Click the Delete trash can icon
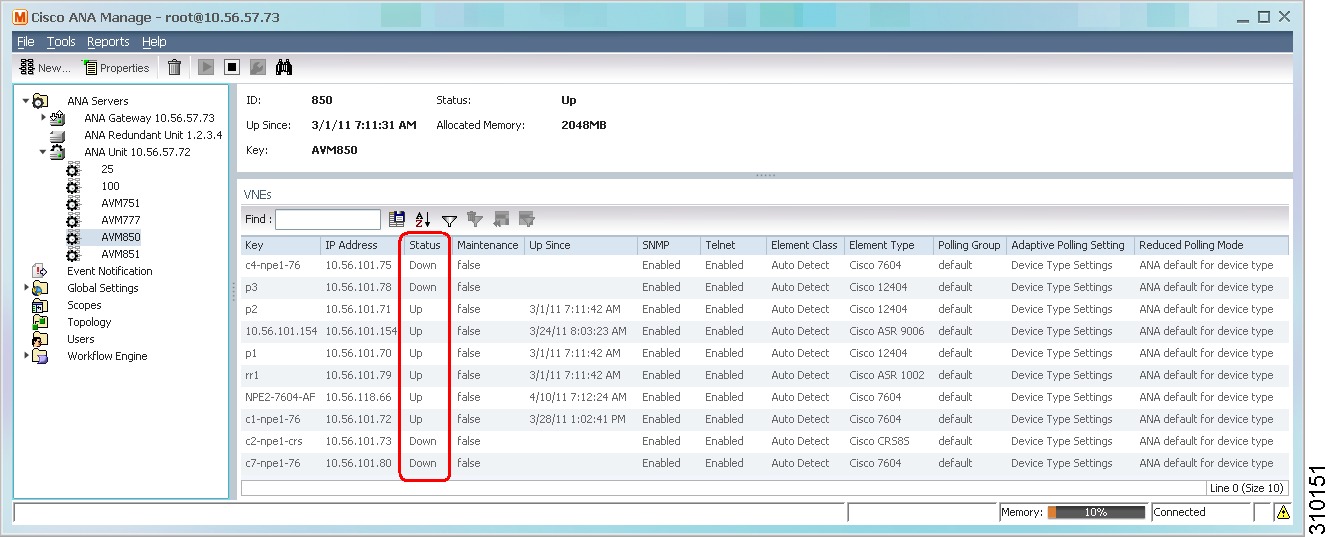The width and height of the screenshot is (1331, 537). tap(174, 68)
